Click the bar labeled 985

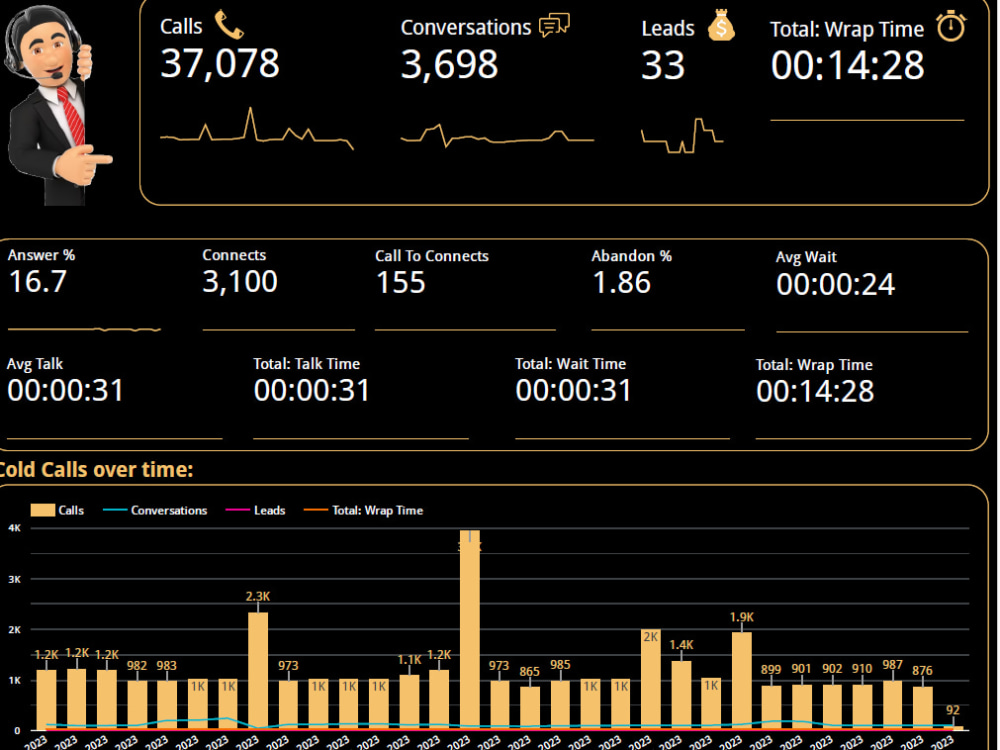pos(561,704)
